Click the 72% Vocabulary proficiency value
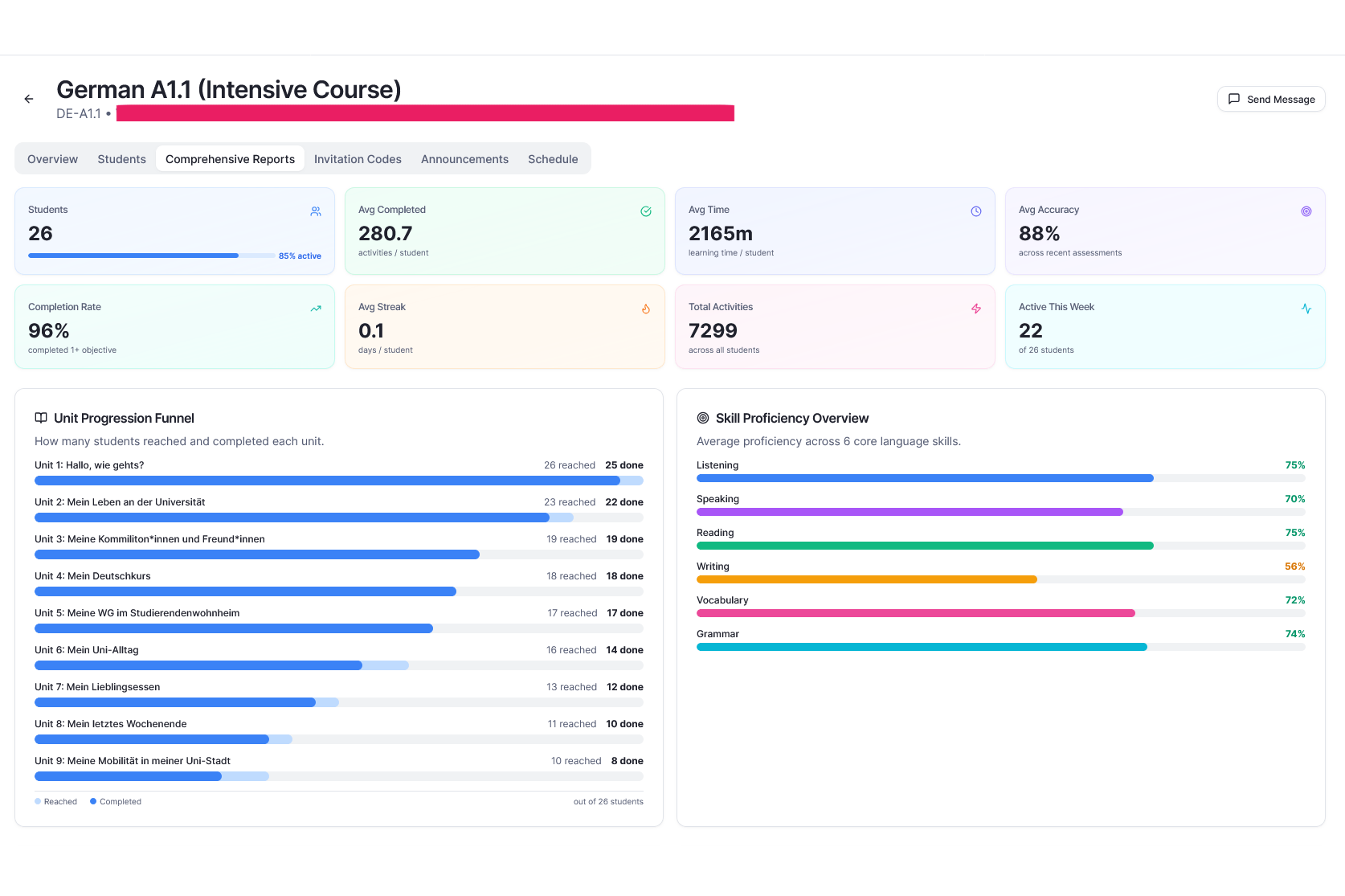Screen dimensions: 1345x896 click(x=1295, y=600)
